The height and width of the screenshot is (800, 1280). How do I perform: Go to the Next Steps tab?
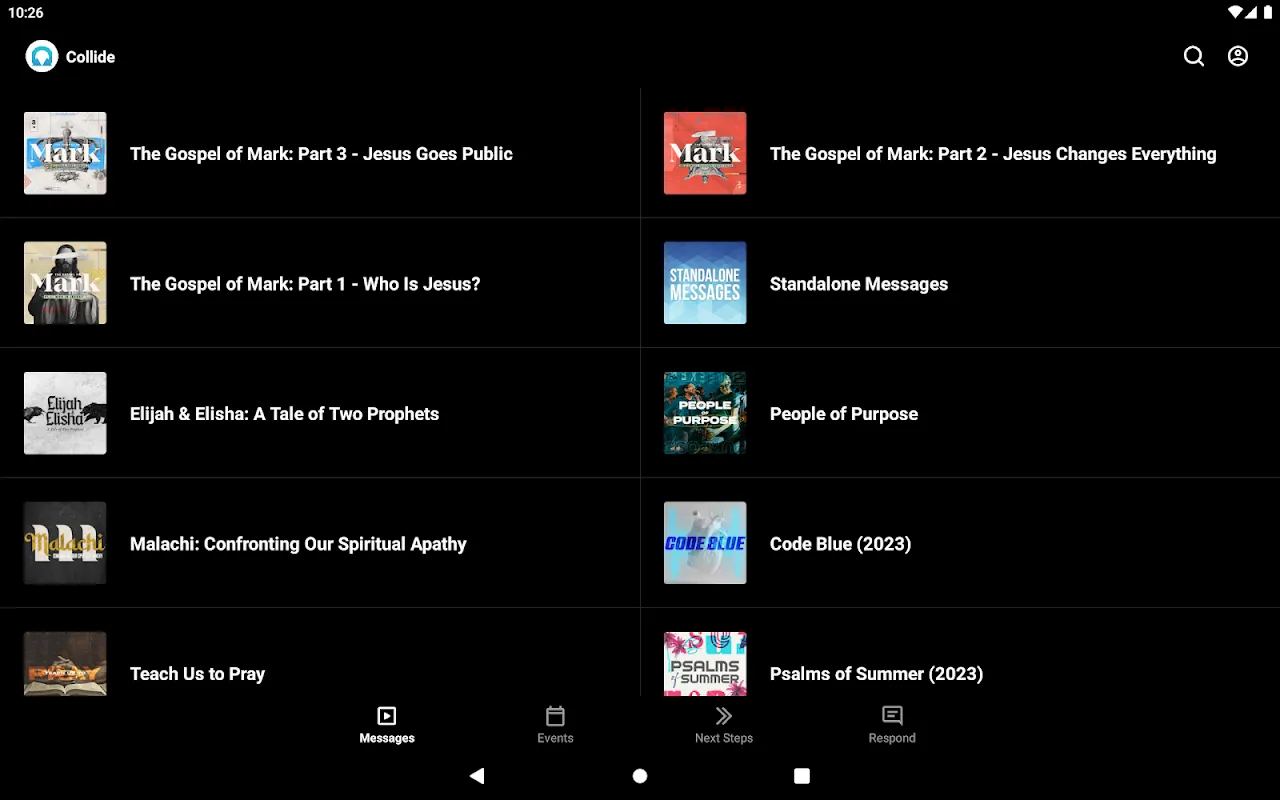[724, 725]
